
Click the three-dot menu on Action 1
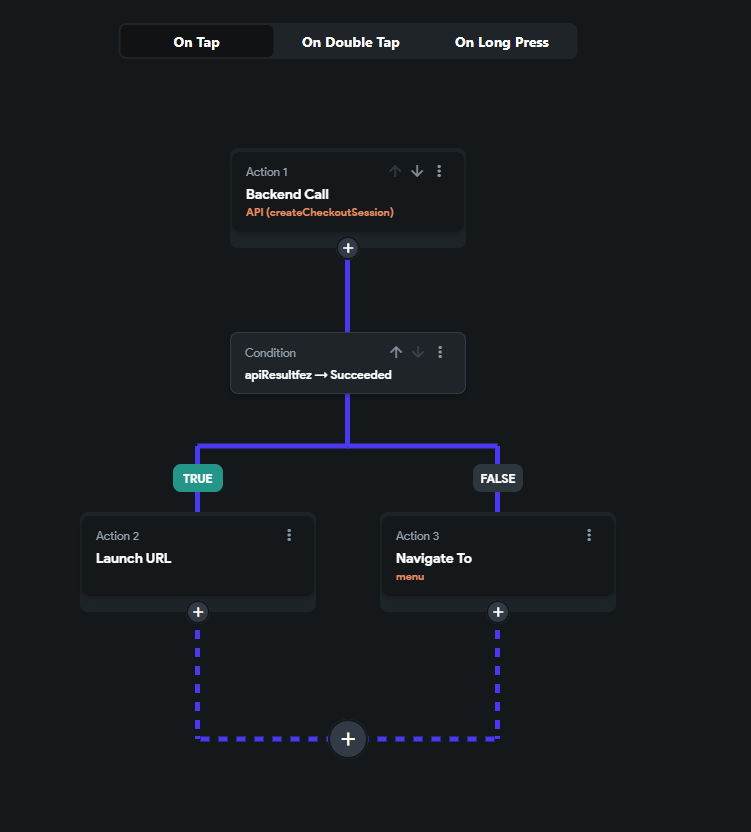(x=439, y=171)
